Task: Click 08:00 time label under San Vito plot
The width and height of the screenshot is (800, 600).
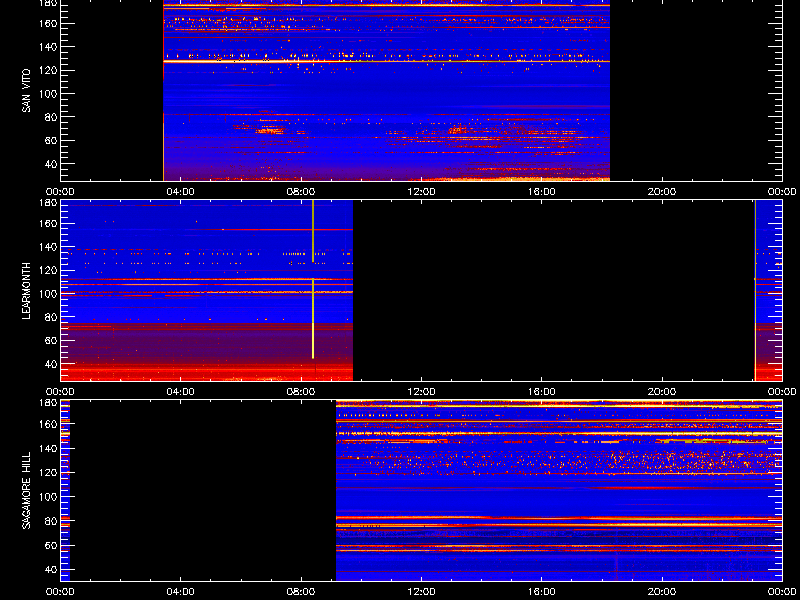Action: [x=301, y=192]
